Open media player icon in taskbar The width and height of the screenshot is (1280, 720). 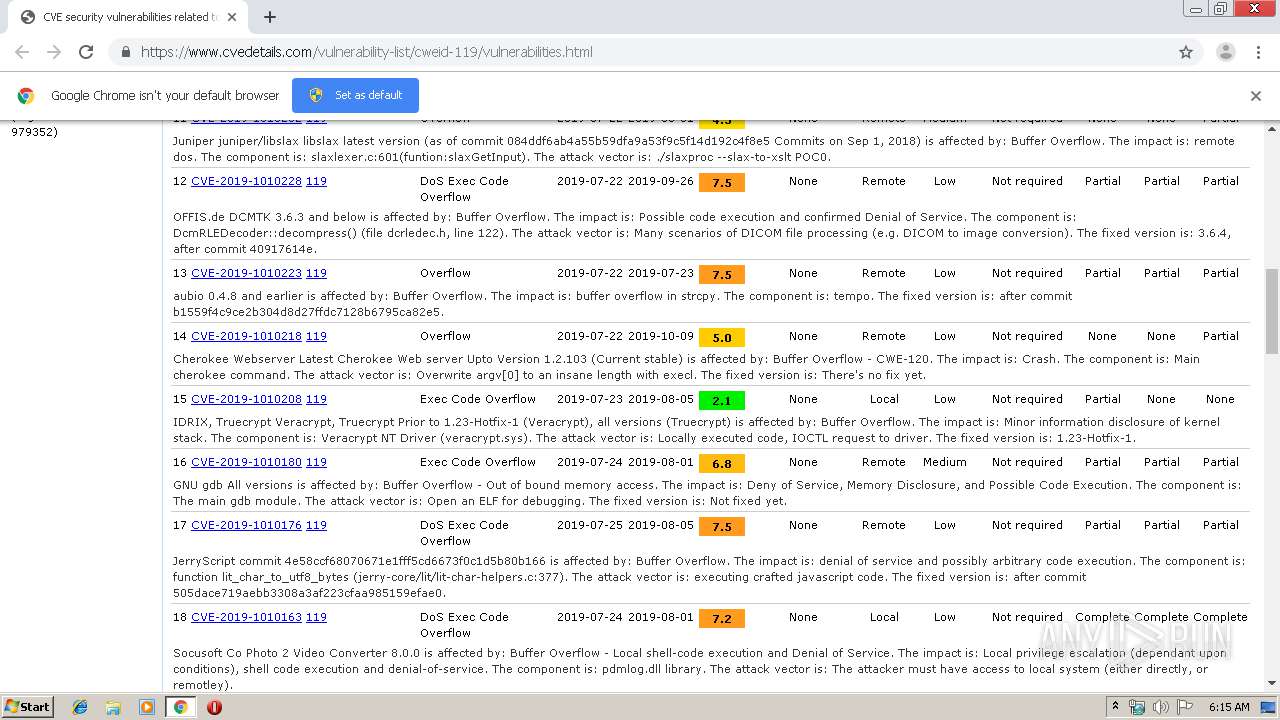tap(147, 707)
